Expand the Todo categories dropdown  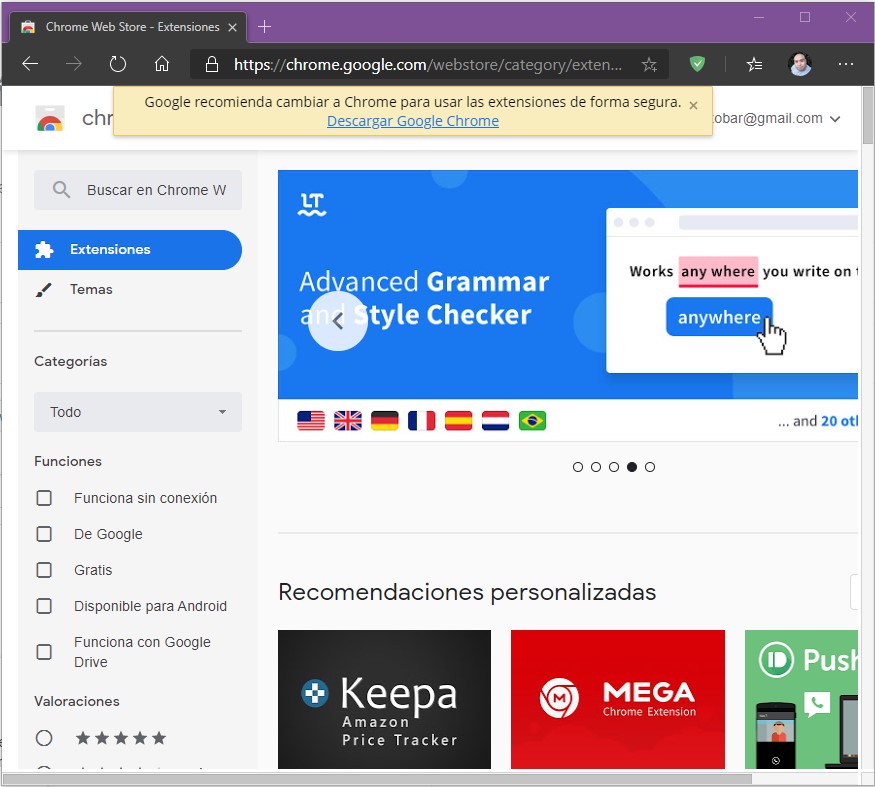pos(138,412)
